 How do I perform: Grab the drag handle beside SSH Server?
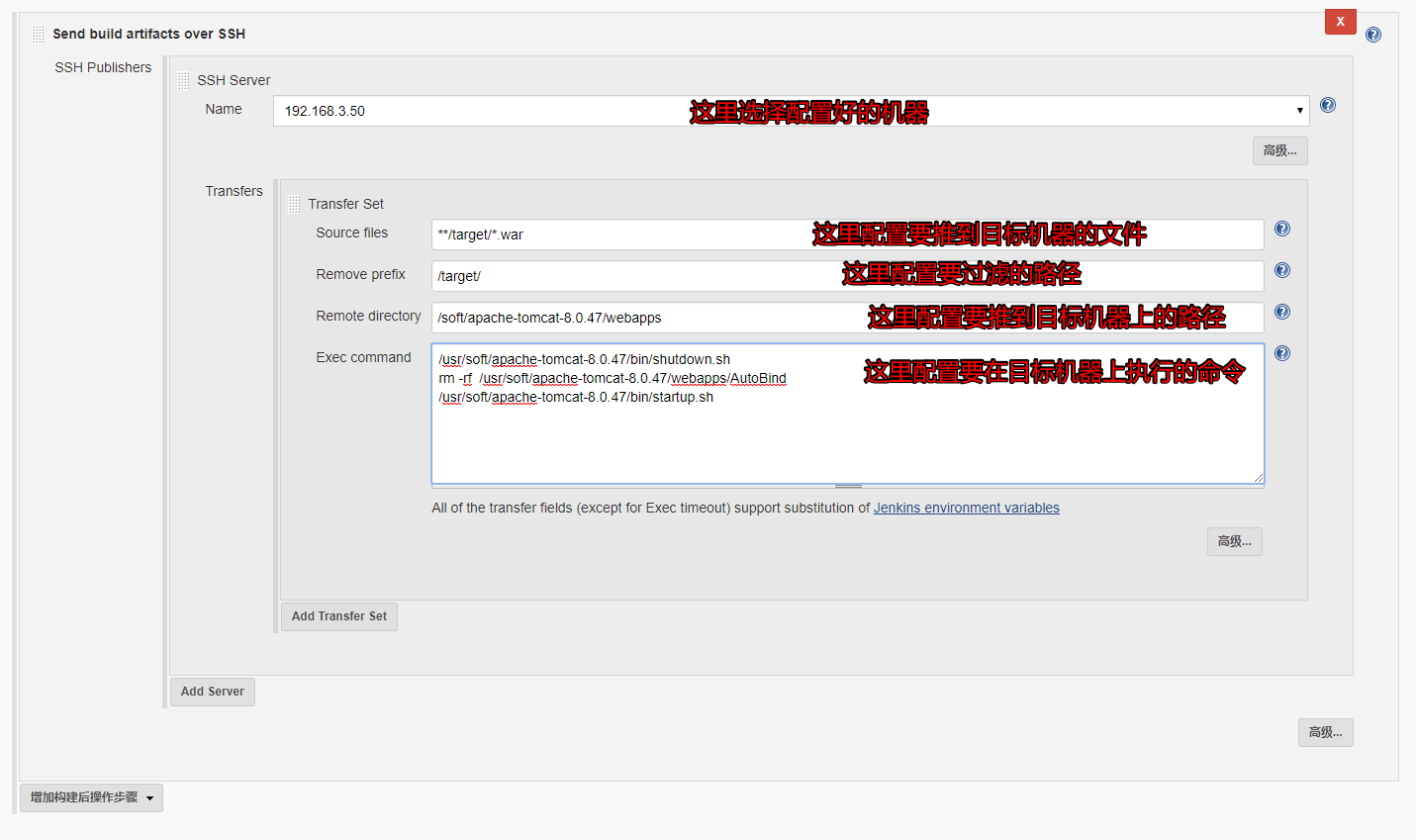tap(184, 80)
